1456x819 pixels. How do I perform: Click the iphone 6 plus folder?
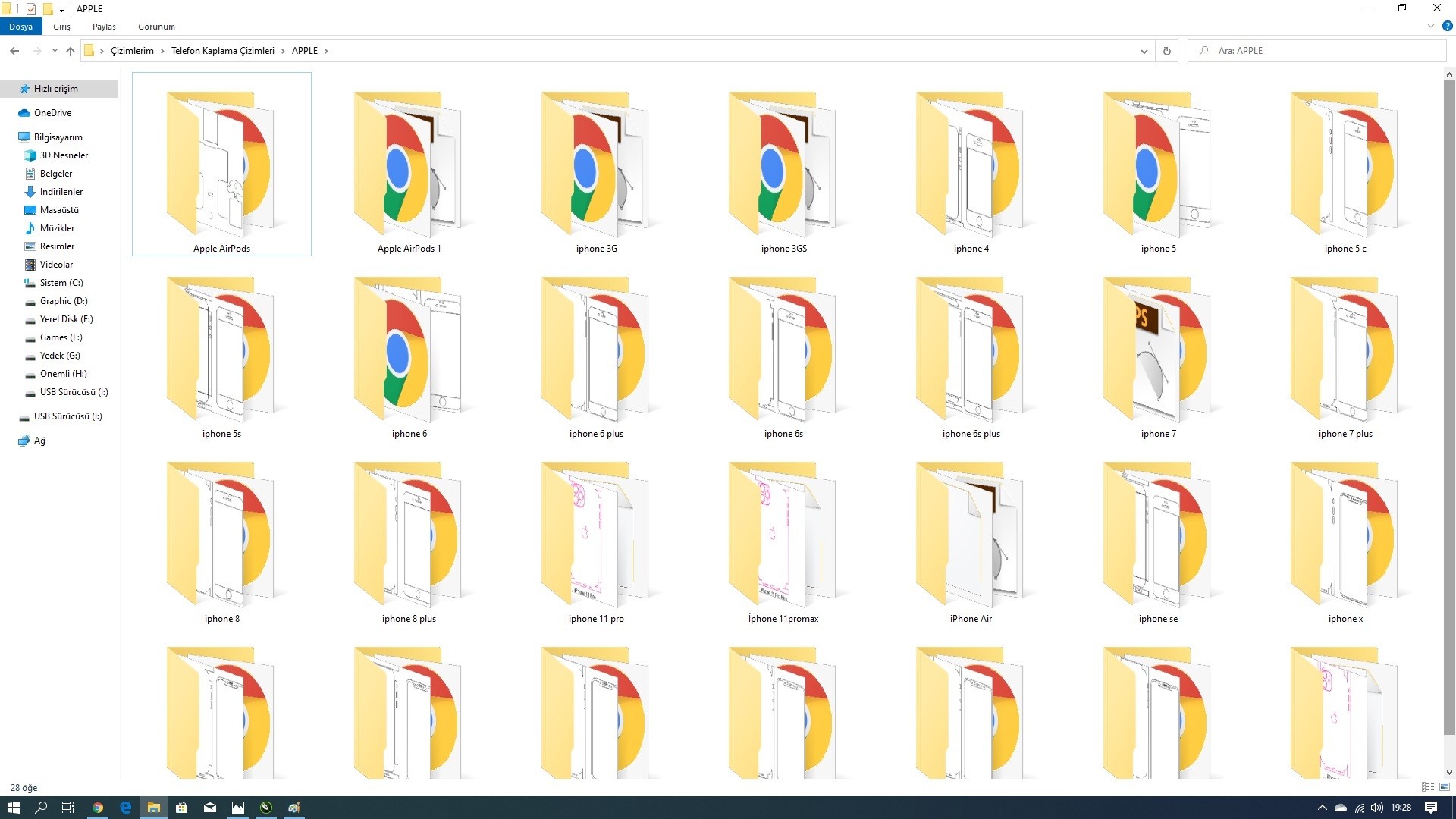point(596,350)
